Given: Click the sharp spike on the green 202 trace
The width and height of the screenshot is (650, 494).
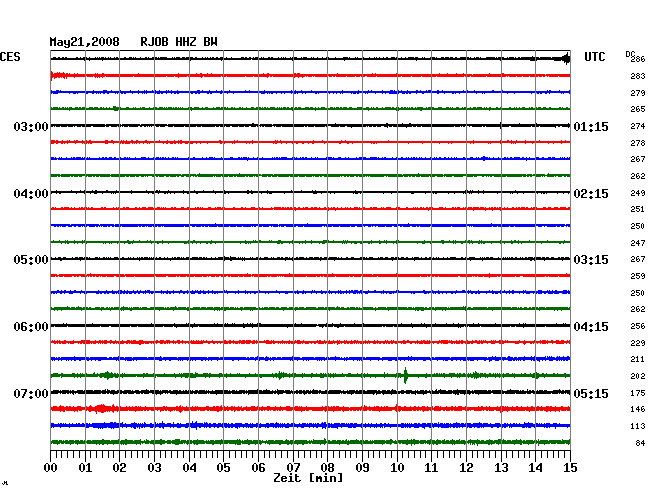Looking at the screenshot, I should click(405, 375).
